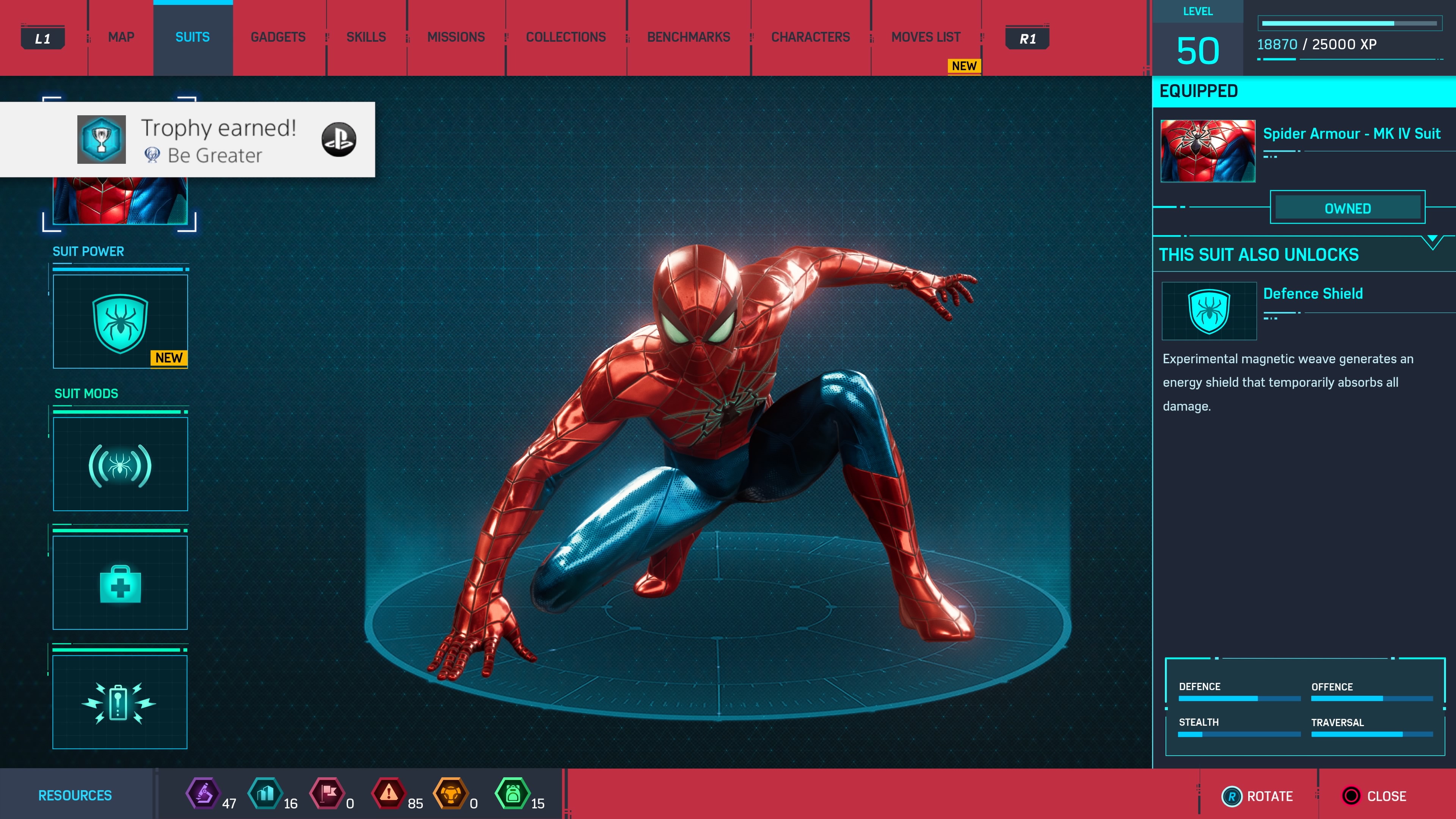Screen dimensions: 1456x819
Task: Click the R1 next-tab button
Action: pyautogui.click(x=1028, y=38)
